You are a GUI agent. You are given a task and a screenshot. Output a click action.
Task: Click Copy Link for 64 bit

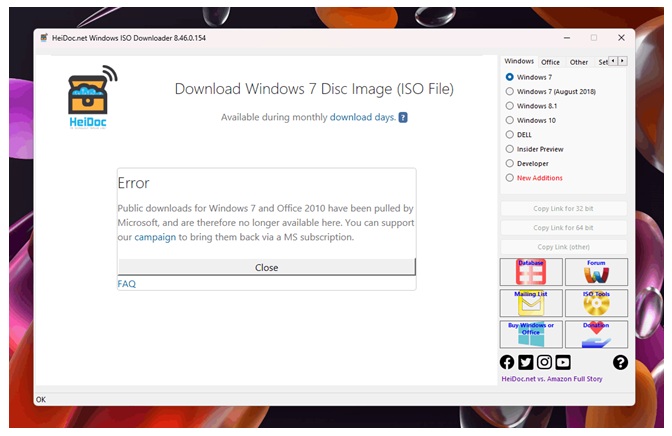(563, 228)
